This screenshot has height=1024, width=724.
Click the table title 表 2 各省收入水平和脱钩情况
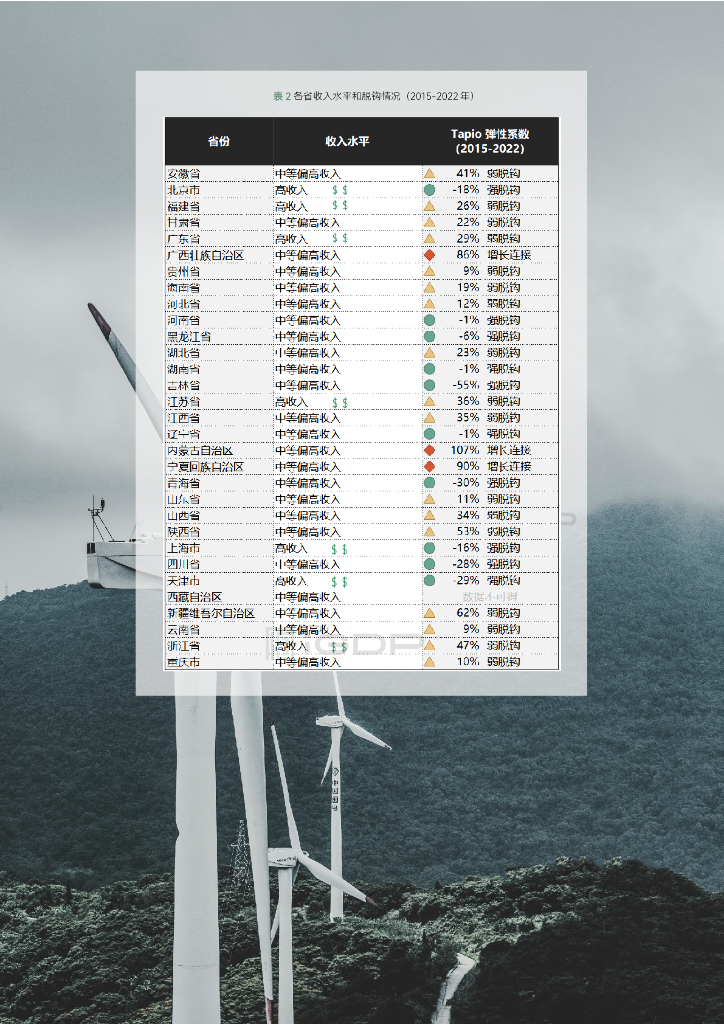click(x=373, y=96)
